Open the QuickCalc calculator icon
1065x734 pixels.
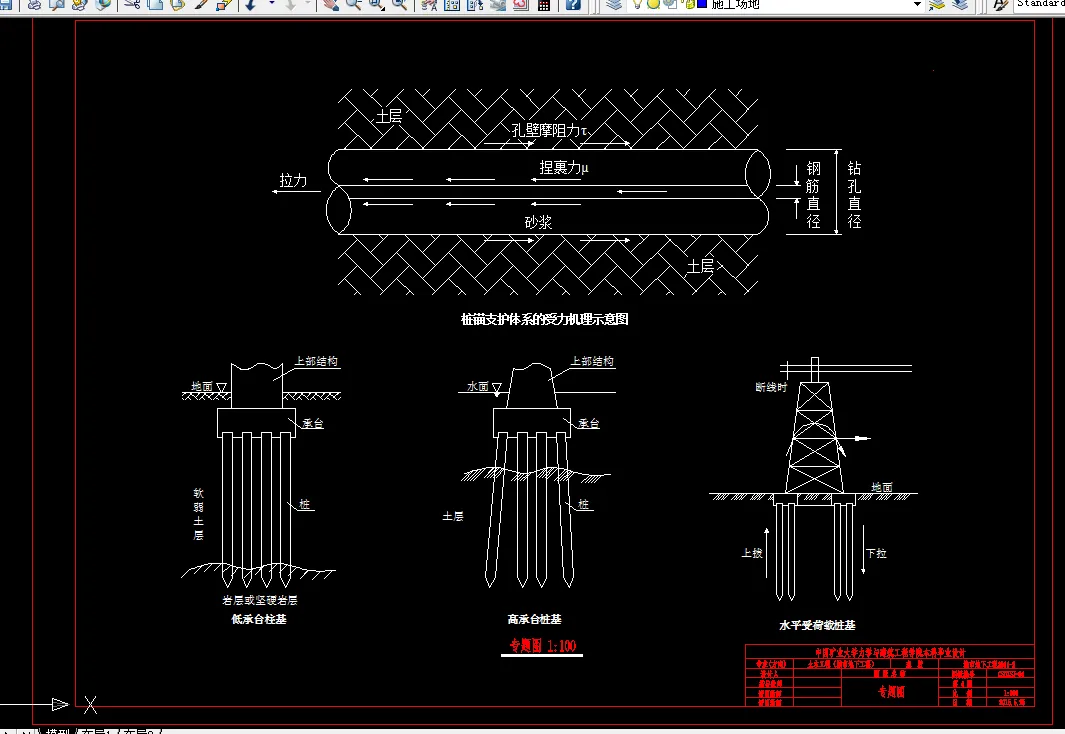coord(543,4)
